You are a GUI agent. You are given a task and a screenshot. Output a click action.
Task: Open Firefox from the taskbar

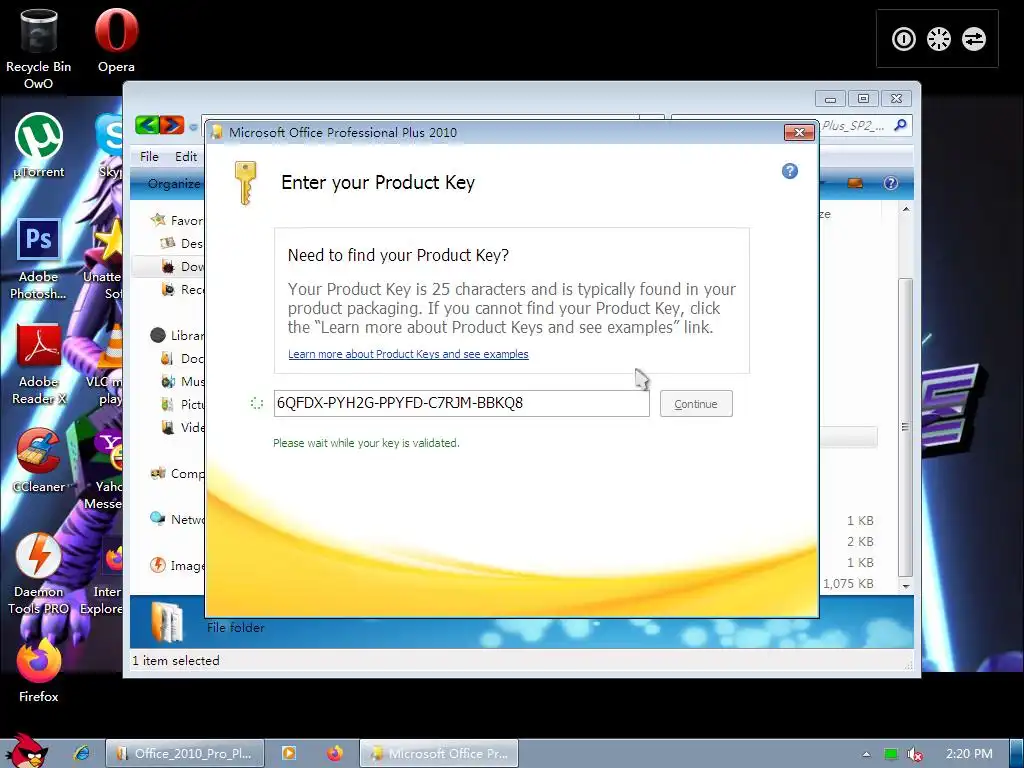pos(335,753)
